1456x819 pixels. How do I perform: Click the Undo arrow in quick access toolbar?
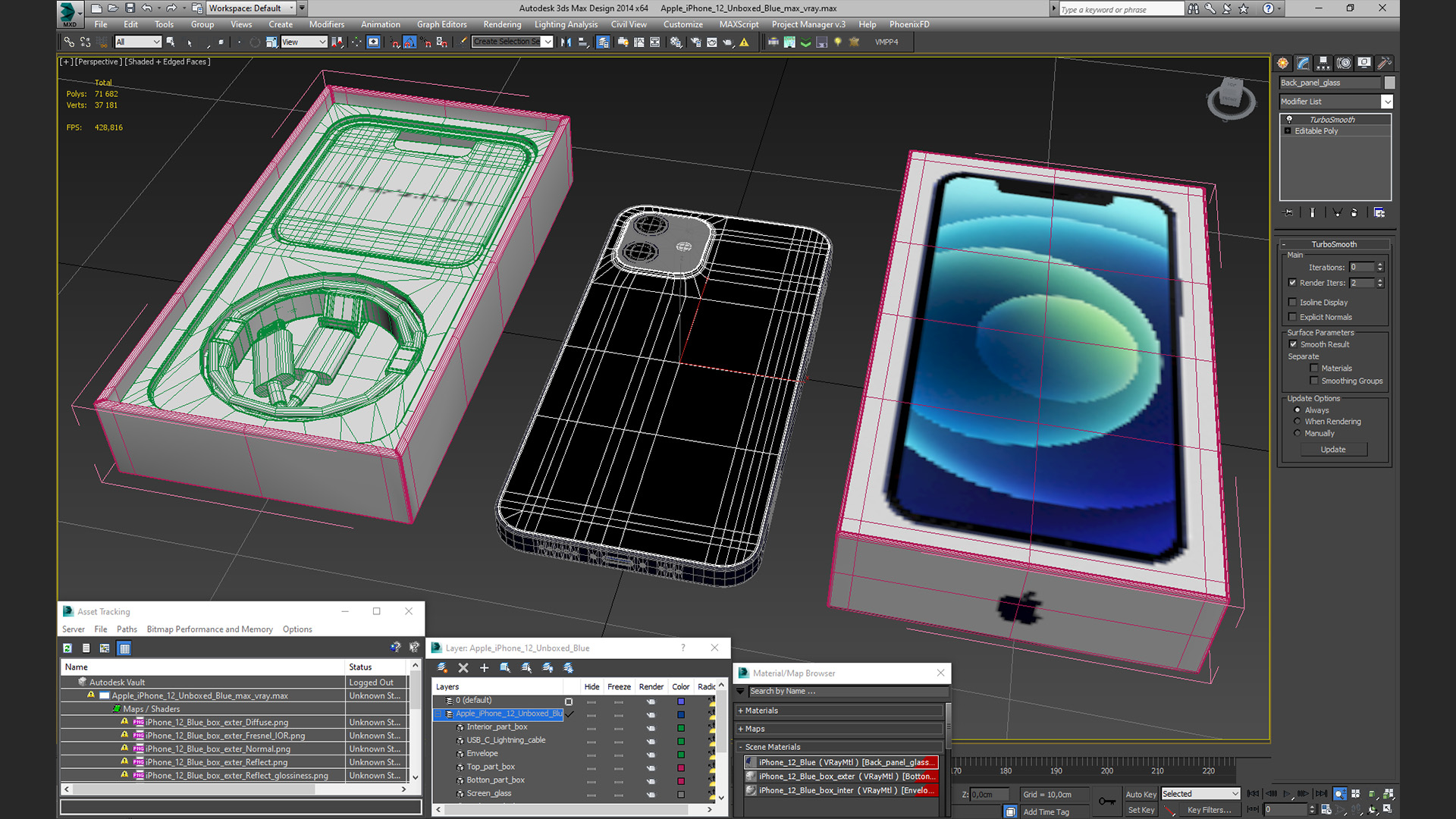pos(147,8)
